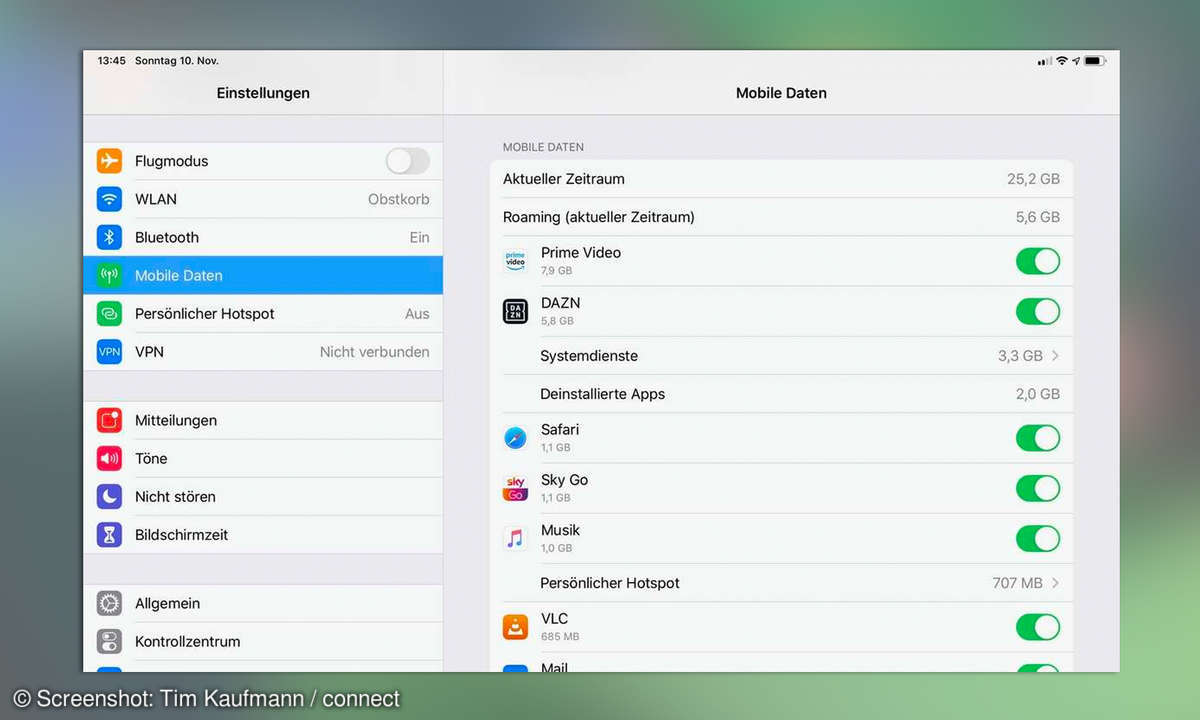The width and height of the screenshot is (1200, 720).
Task: Tap the VPN icon in sidebar
Action: click(x=109, y=352)
